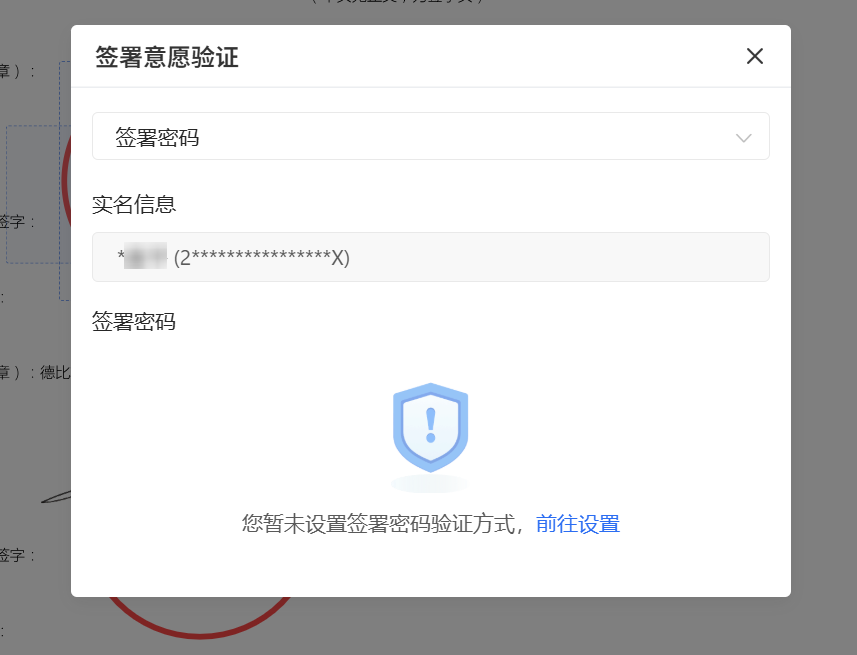Click the 您暂未设置签署密码验证方式 message text

(379, 524)
